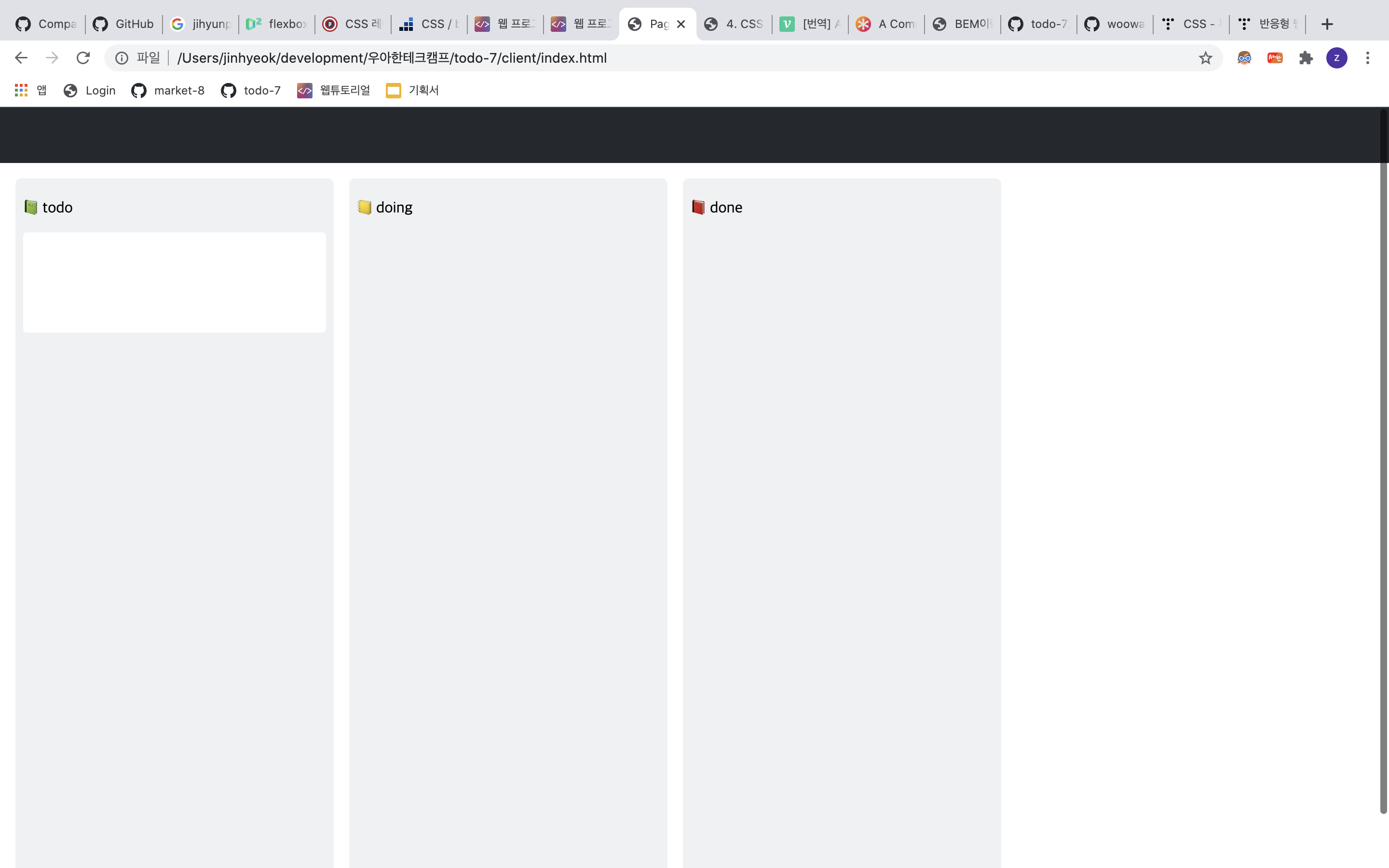Switch to the flexbox tab
Image resolution: width=1389 pixels, height=868 pixels.
(277, 24)
